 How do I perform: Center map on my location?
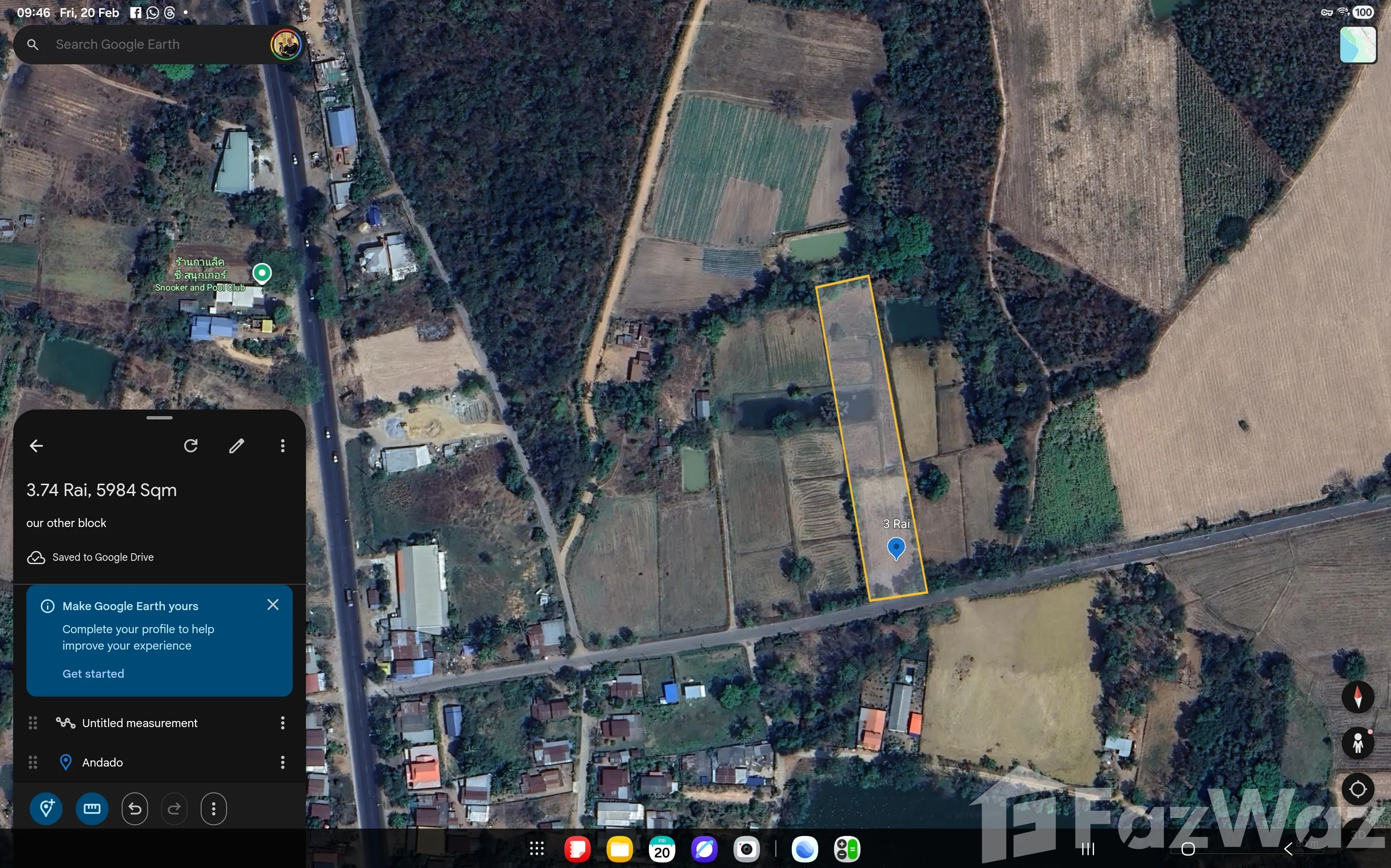pyautogui.click(x=1358, y=790)
